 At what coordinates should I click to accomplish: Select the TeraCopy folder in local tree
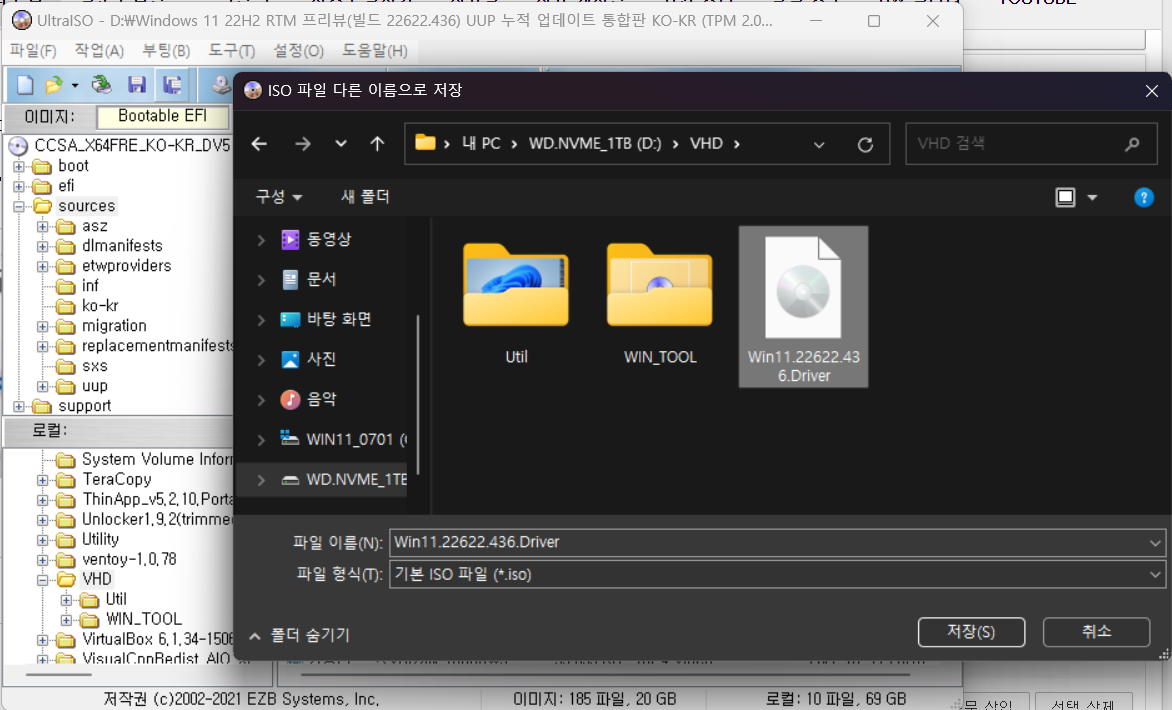[x=116, y=479]
